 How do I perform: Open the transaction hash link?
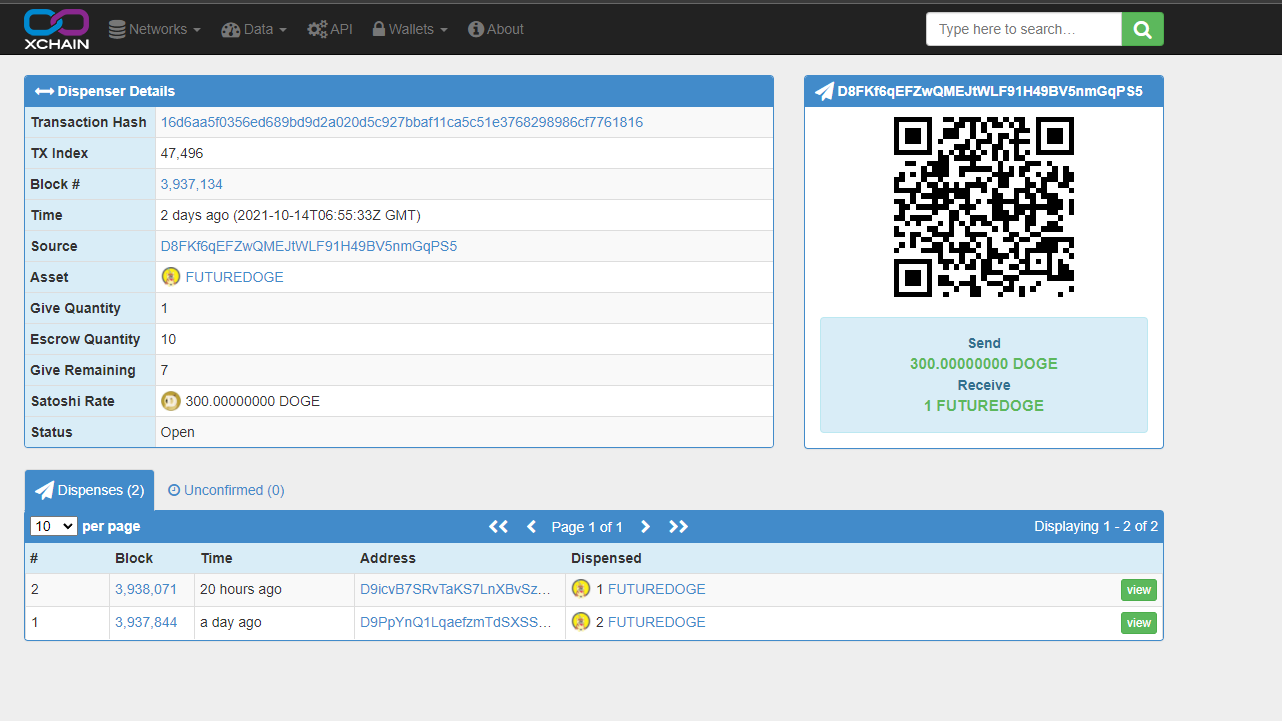[402, 122]
